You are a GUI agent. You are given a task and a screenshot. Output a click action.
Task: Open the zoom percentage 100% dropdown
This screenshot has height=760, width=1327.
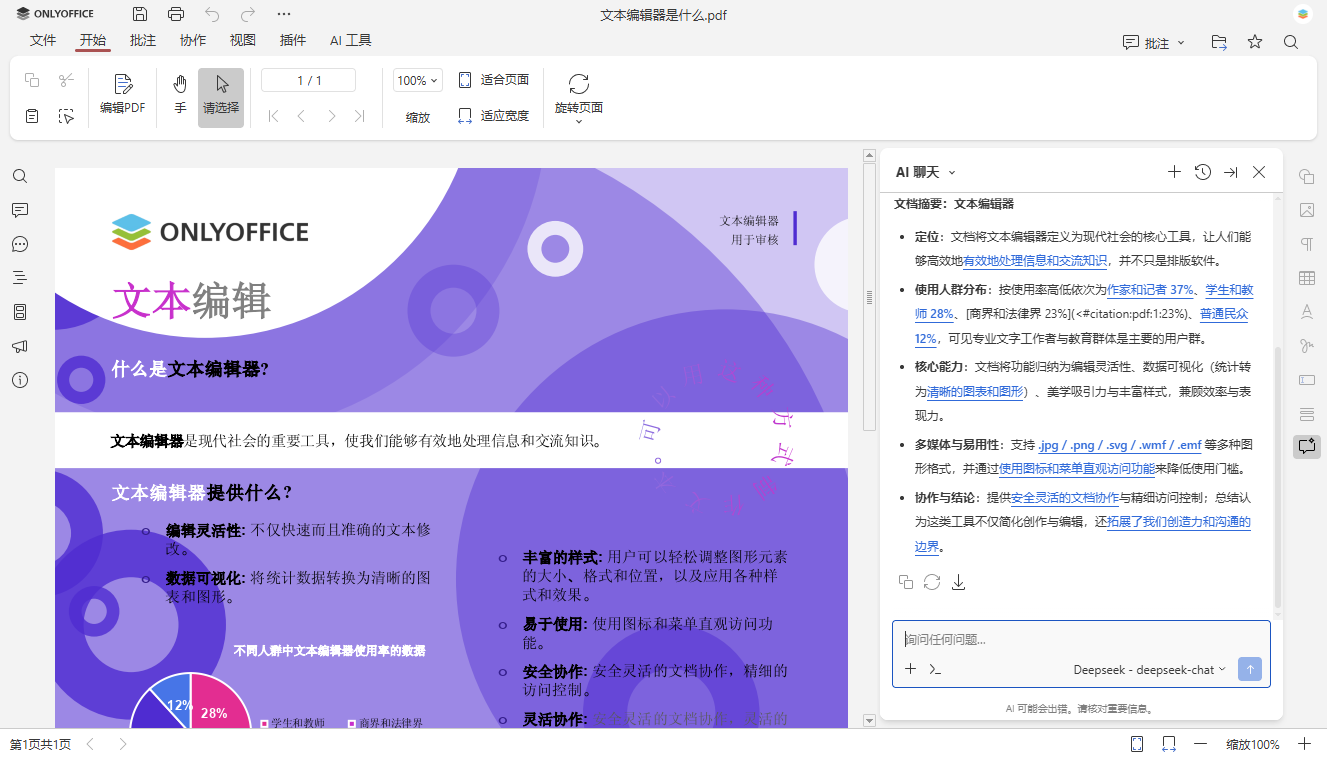pos(417,81)
